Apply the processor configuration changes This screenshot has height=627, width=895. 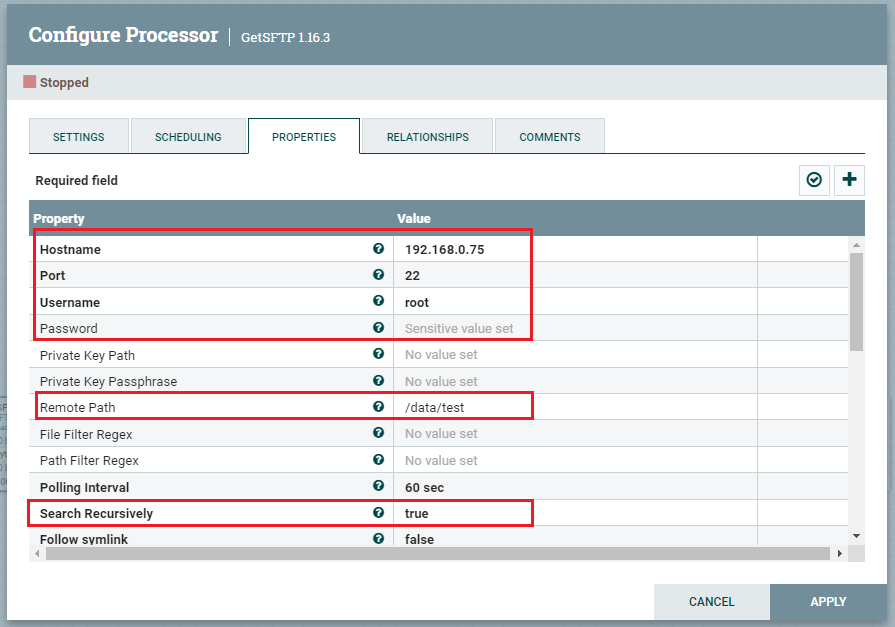pyautogui.click(x=828, y=601)
